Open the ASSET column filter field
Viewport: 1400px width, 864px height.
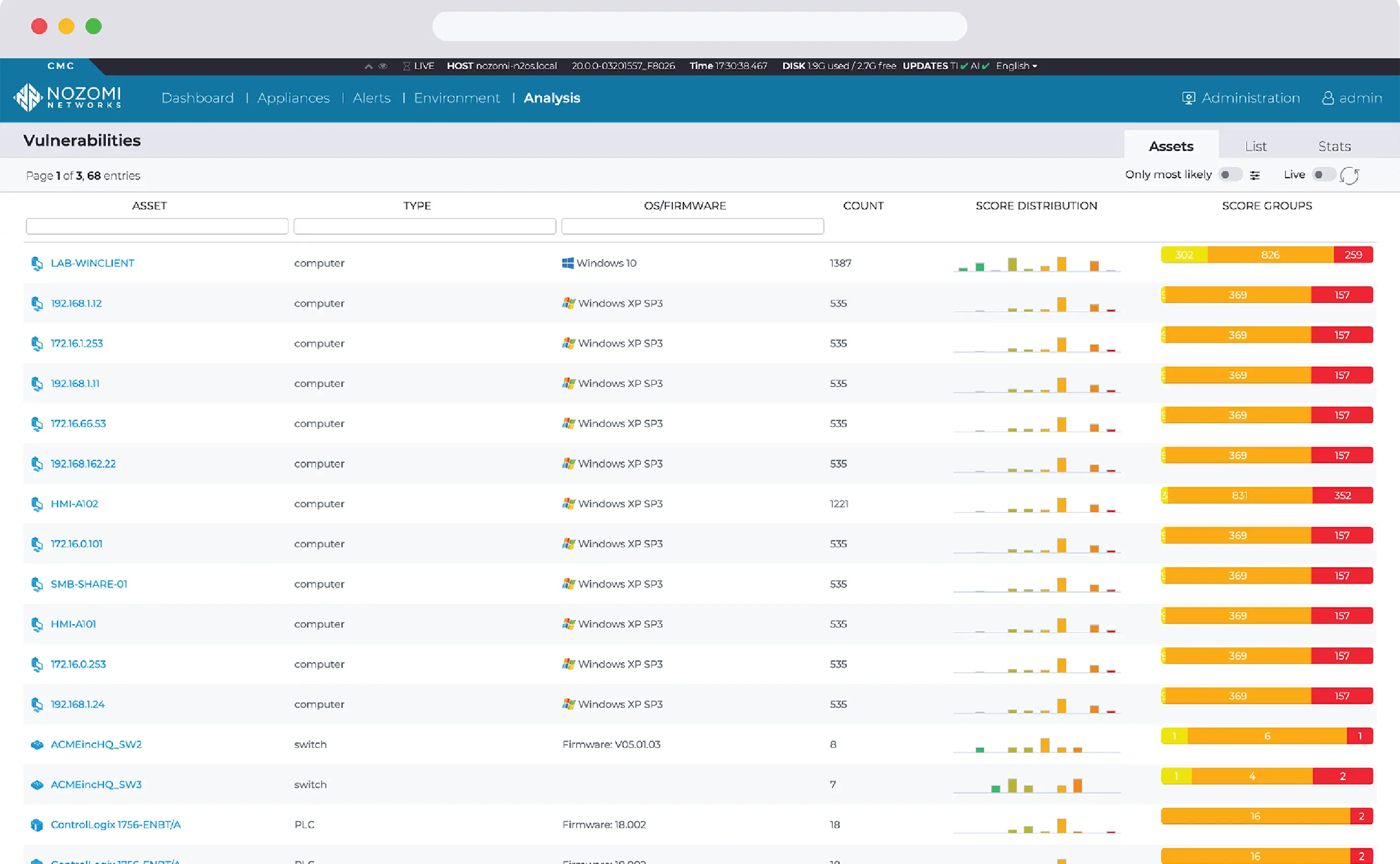click(x=156, y=226)
